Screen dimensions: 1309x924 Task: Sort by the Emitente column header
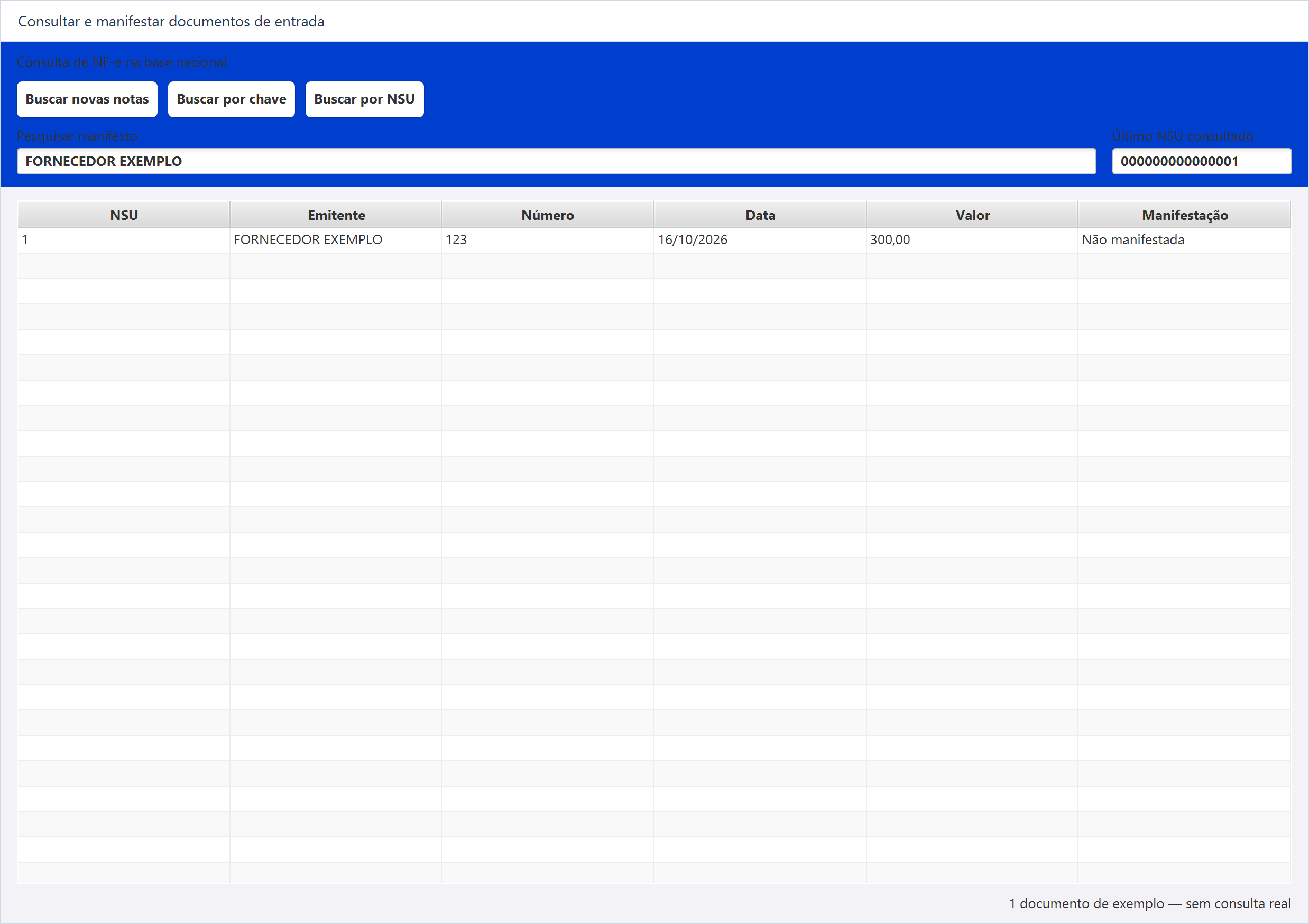pyautogui.click(x=336, y=215)
